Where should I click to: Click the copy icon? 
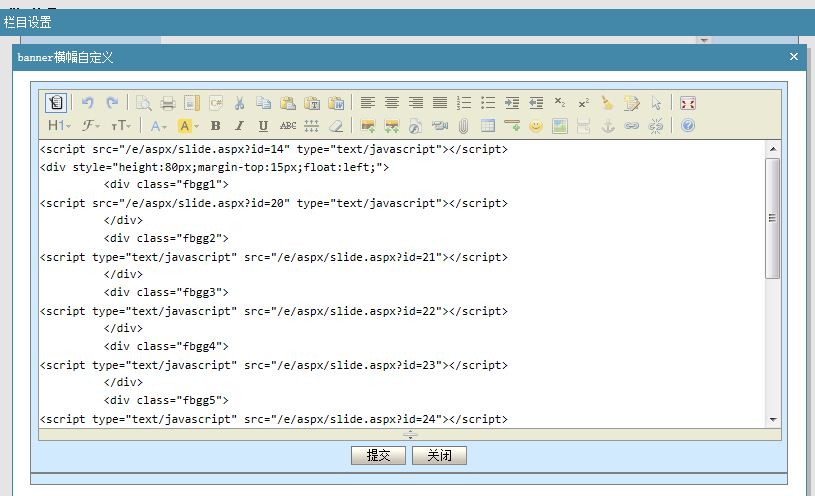click(264, 103)
